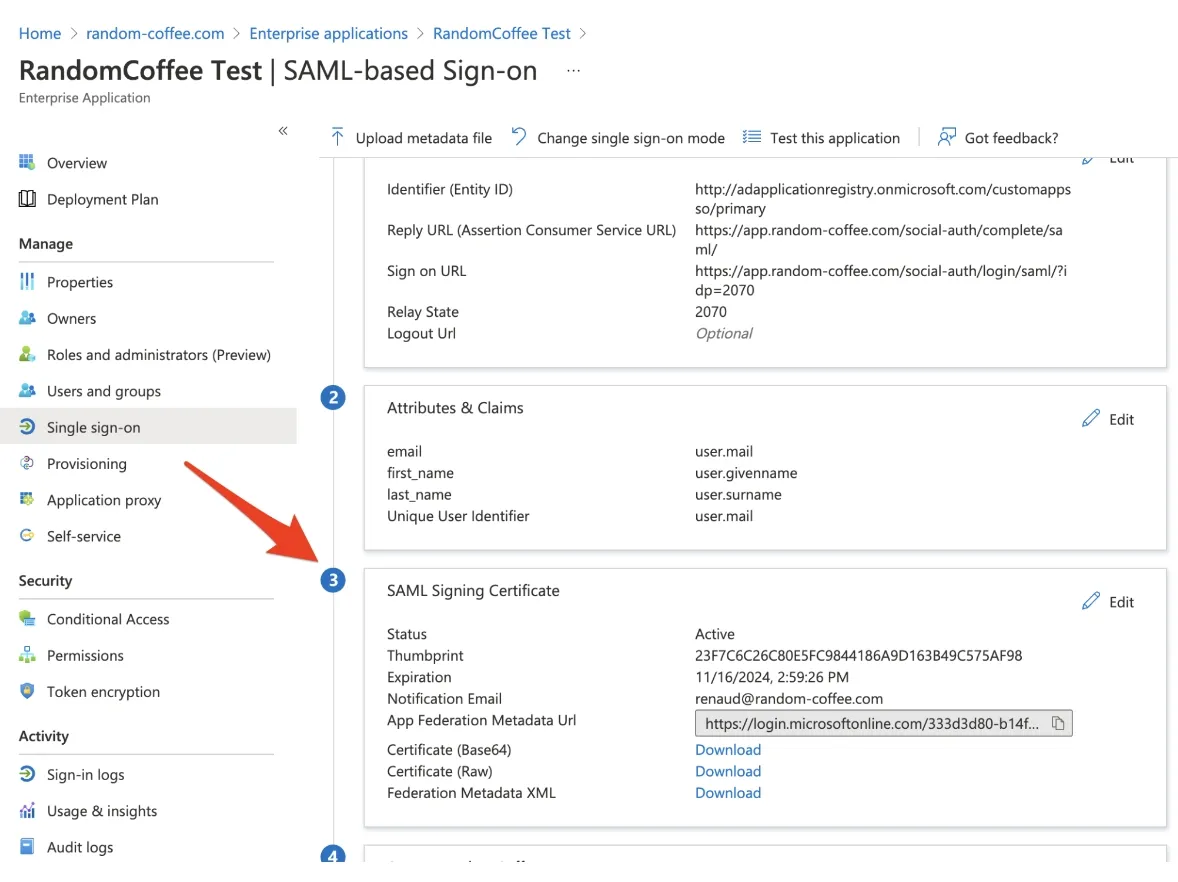This screenshot has height=882, width=1178.
Task: Download Federation Metadata XML
Action: [x=728, y=793]
